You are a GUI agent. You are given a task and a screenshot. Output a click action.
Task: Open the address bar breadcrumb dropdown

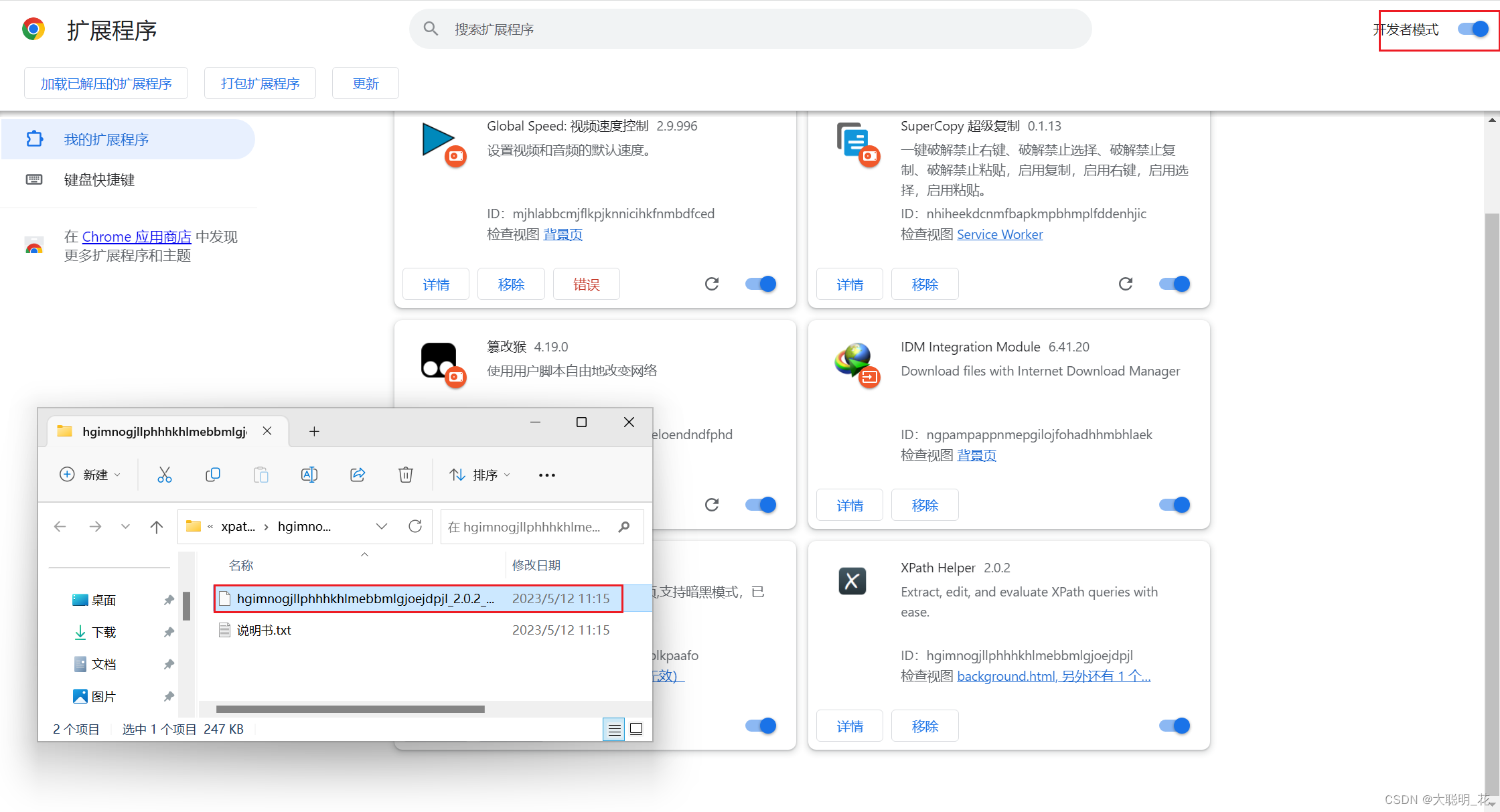click(x=381, y=526)
